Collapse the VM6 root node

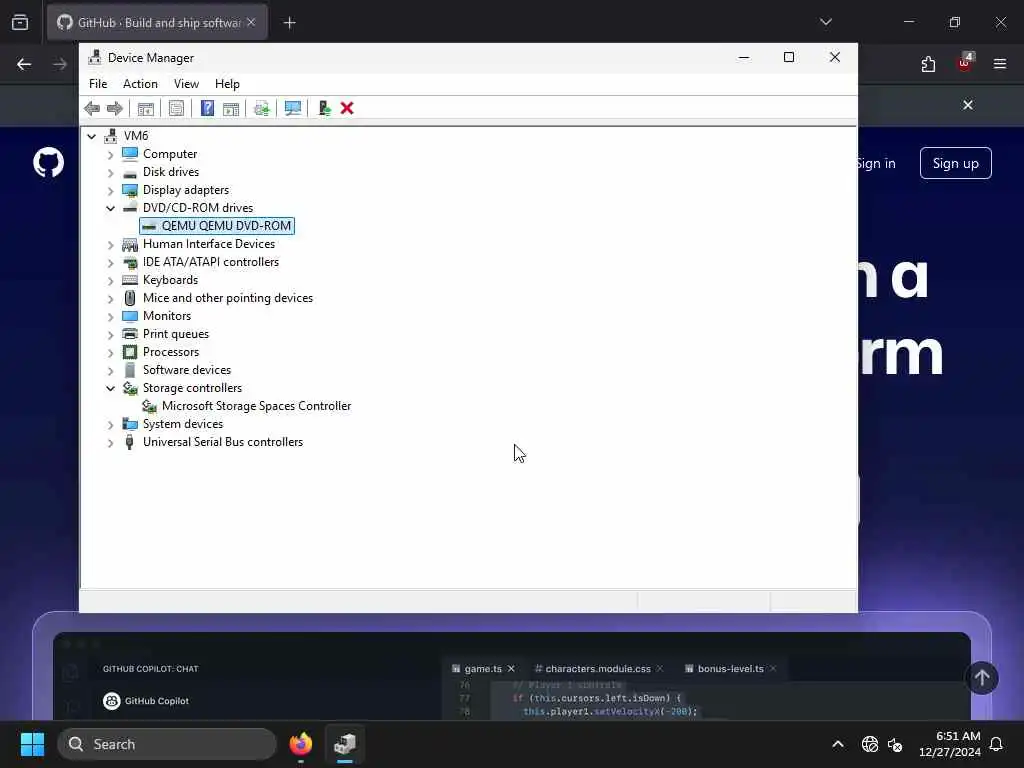coord(91,136)
